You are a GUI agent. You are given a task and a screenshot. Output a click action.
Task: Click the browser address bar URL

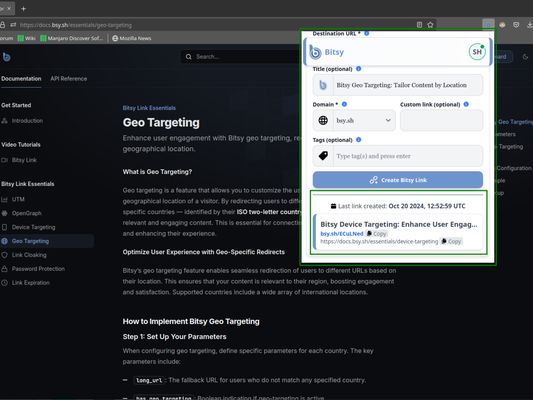[75, 25]
